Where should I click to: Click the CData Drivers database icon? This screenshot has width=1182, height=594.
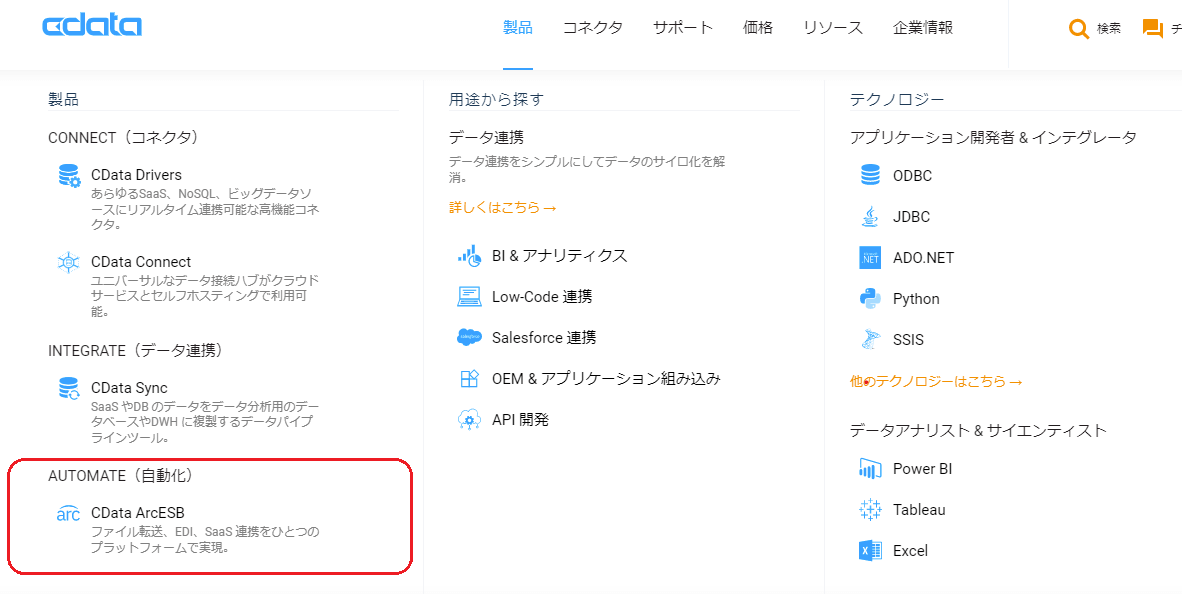[69, 176]
